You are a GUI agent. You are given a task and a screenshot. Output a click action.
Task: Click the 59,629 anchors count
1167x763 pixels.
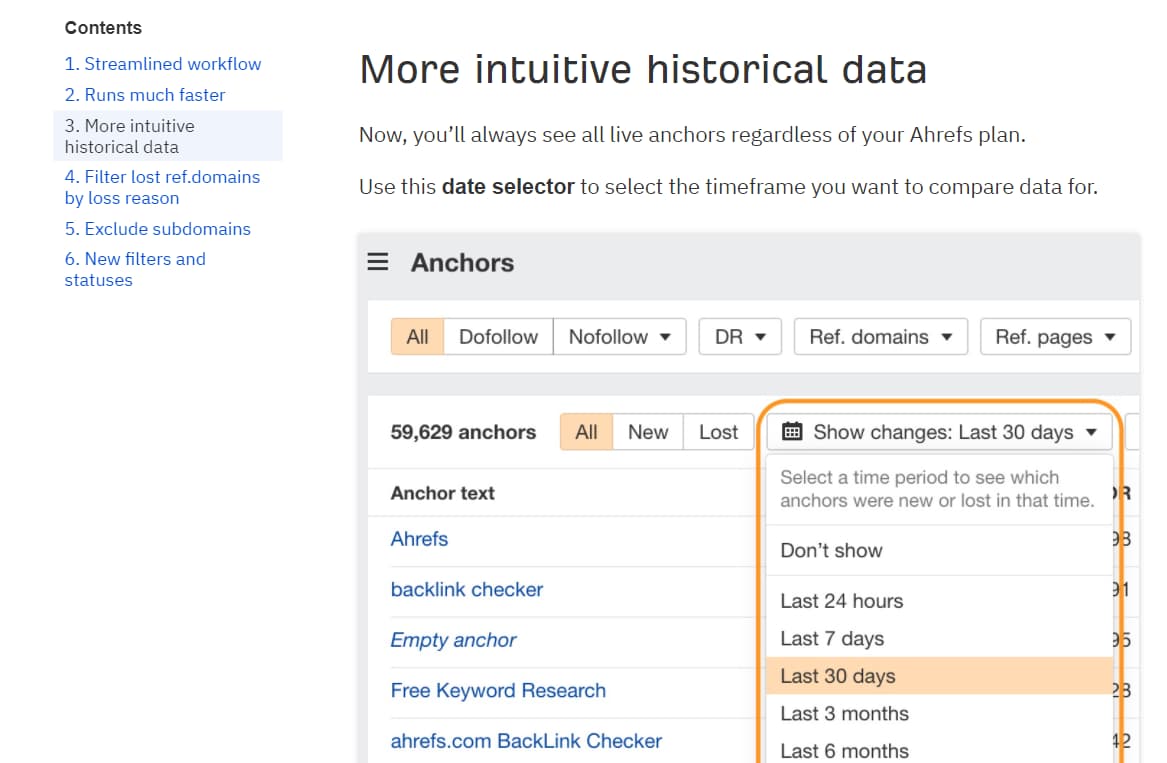click(x=463, y=432)
